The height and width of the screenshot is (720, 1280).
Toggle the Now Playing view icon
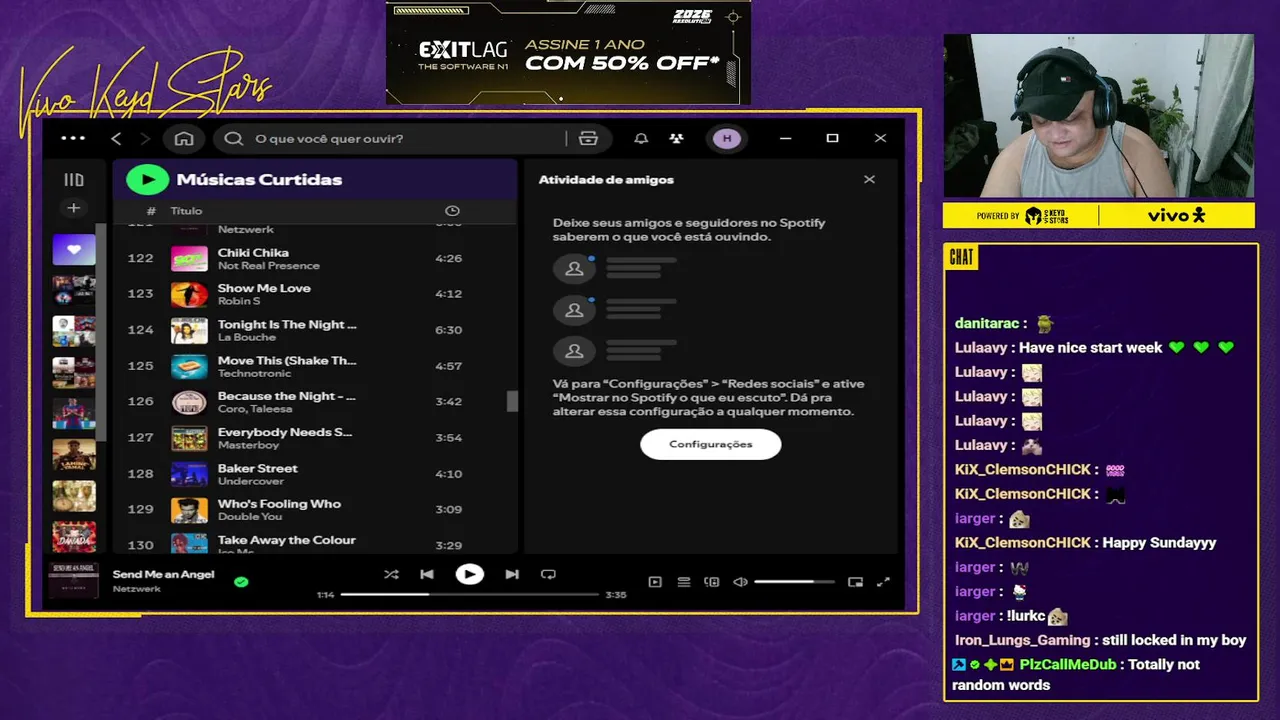coord(655,581)
